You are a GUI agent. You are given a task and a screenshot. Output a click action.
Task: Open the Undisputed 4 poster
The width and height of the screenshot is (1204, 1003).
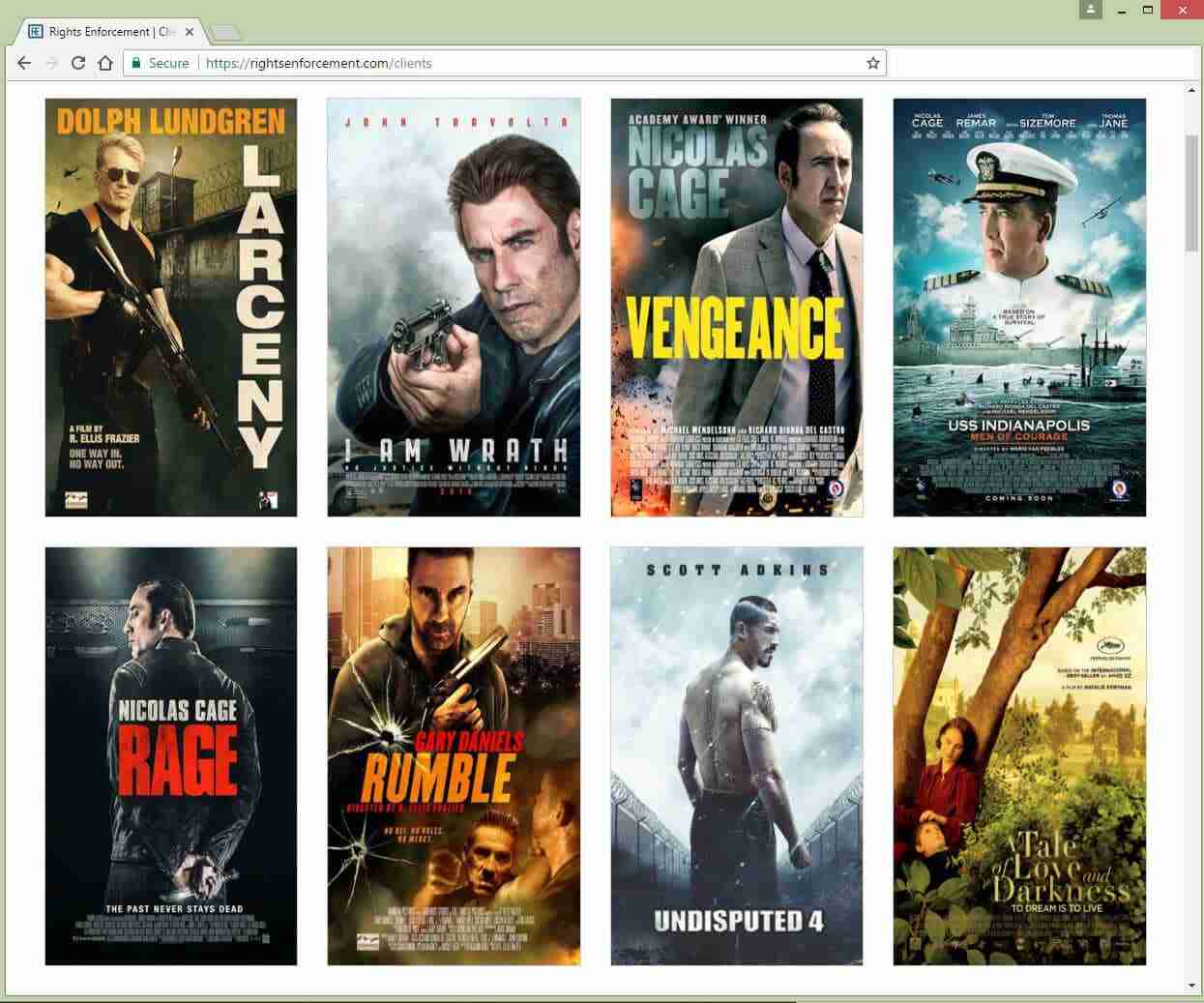737,756
